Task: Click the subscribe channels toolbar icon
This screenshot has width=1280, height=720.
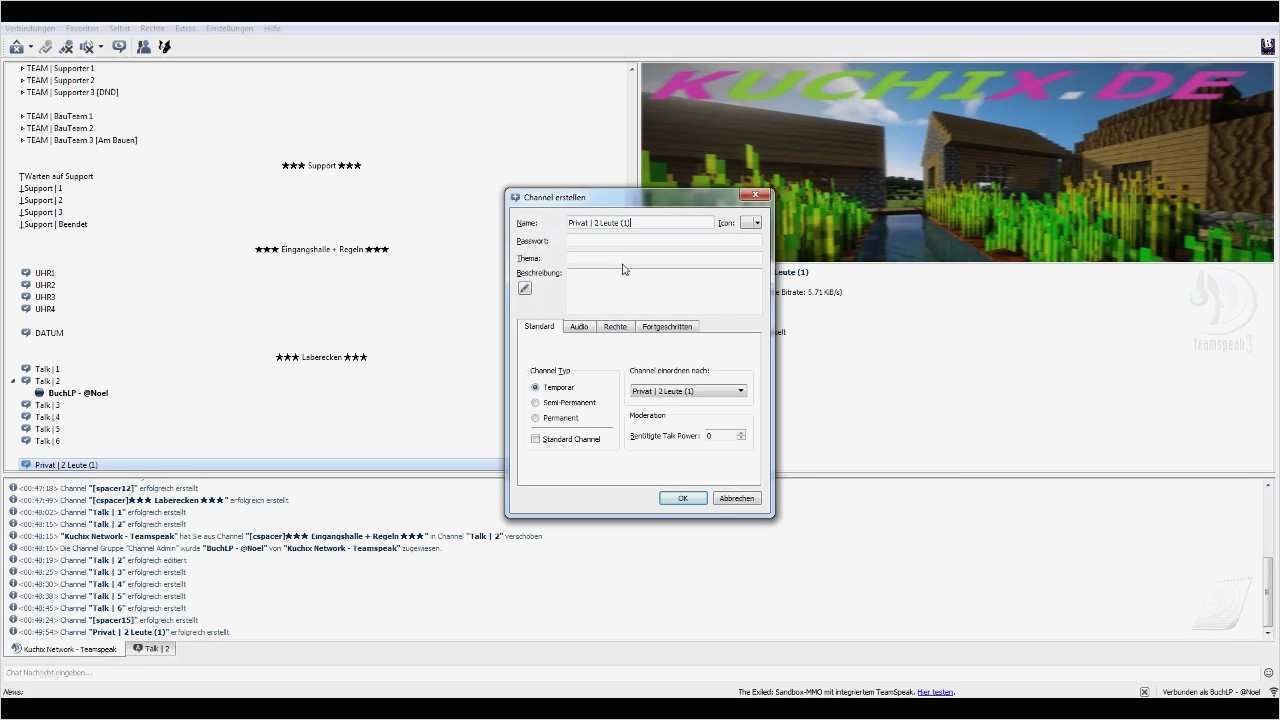Action: [x=165, y=47]
